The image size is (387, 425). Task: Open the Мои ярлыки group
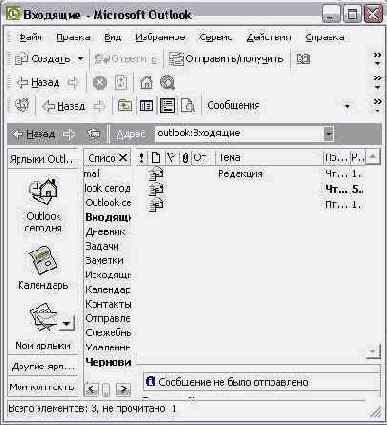[43, 346]
